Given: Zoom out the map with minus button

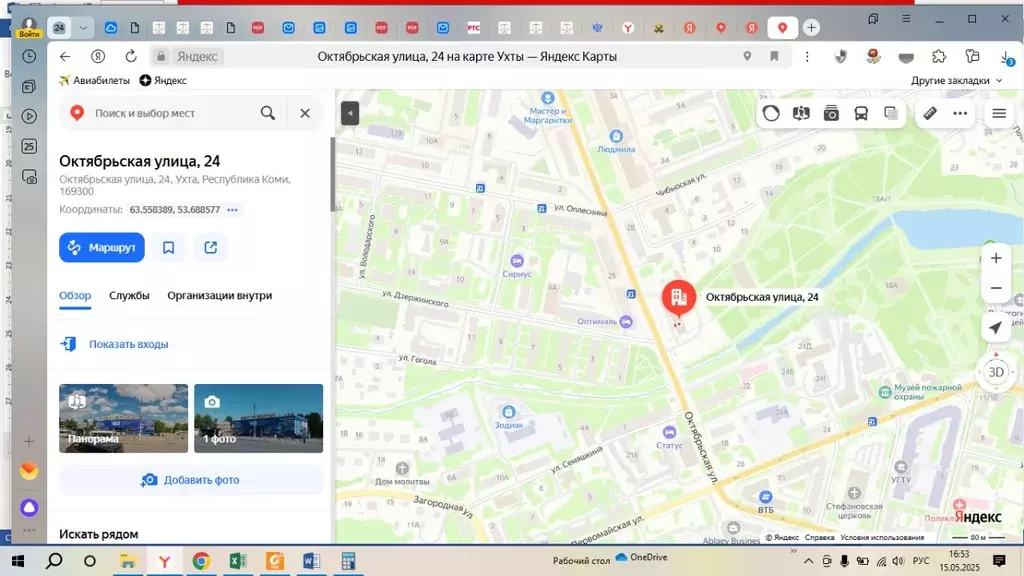Looking at the screenshot, I should 996,288.
